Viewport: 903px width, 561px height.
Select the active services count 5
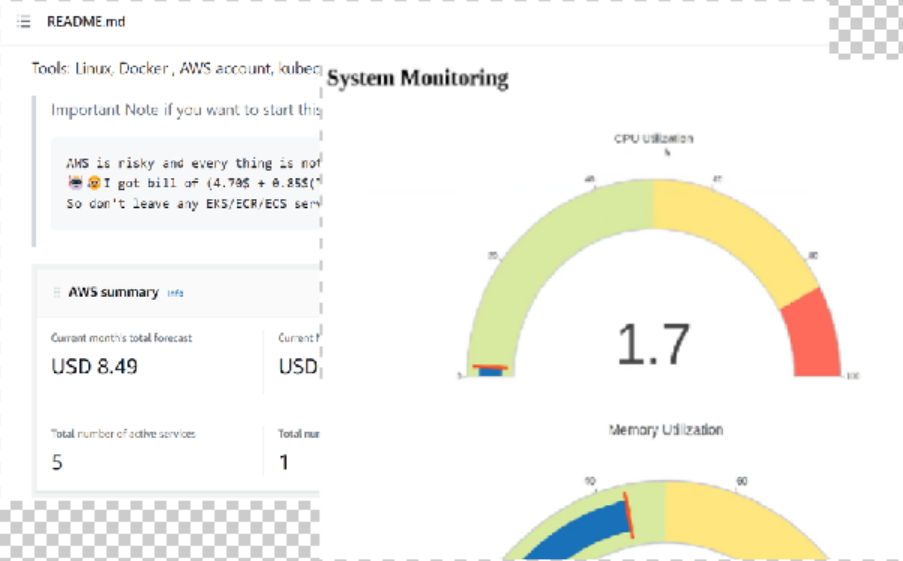coord(57,462)
